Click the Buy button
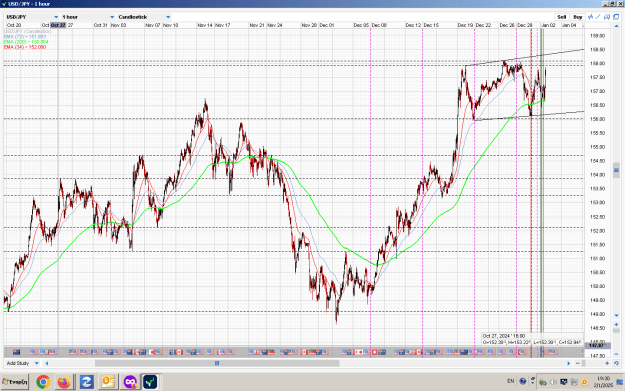 point(578,17)
